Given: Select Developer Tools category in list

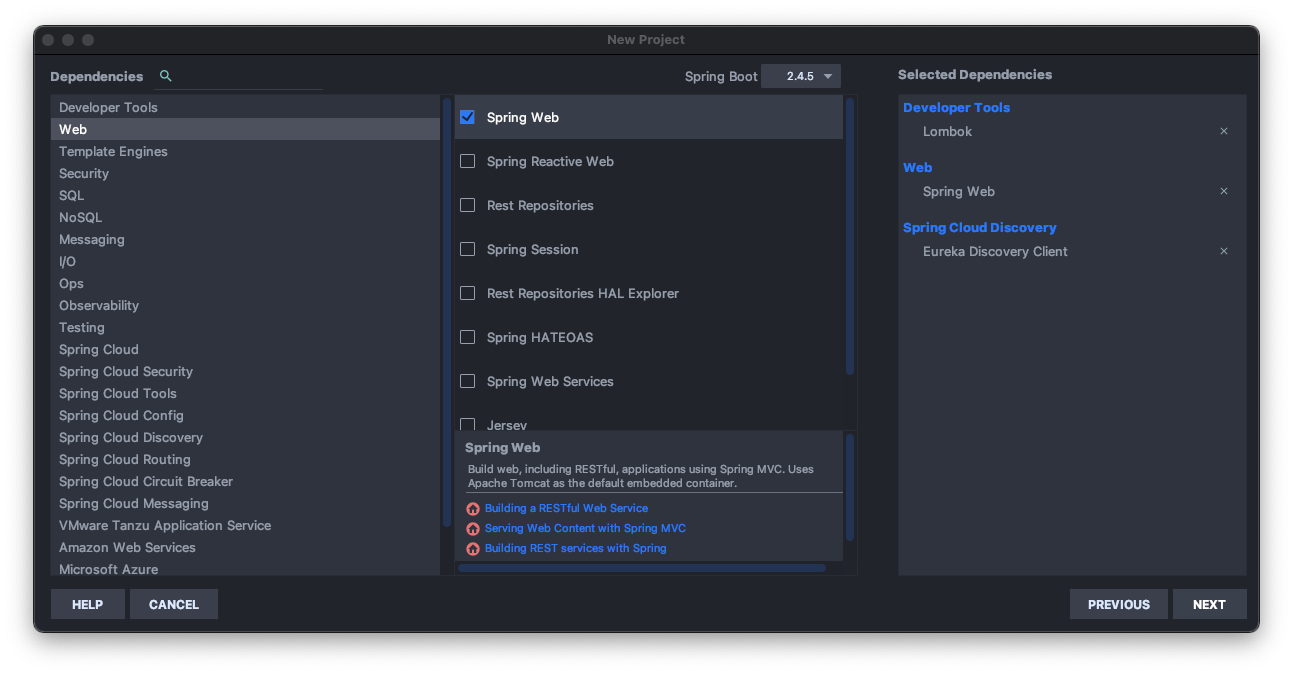Looking at the screenshot, I should coord(245,107).
